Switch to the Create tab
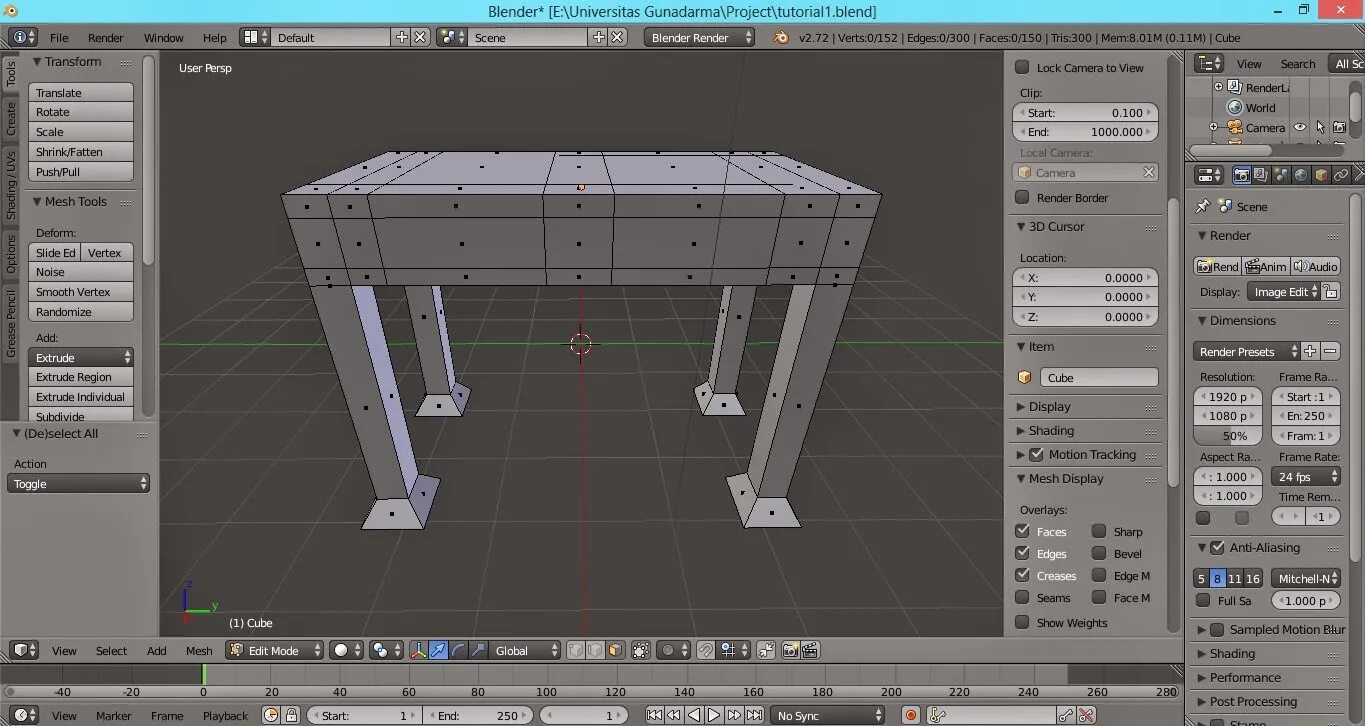 click(11, 118)
